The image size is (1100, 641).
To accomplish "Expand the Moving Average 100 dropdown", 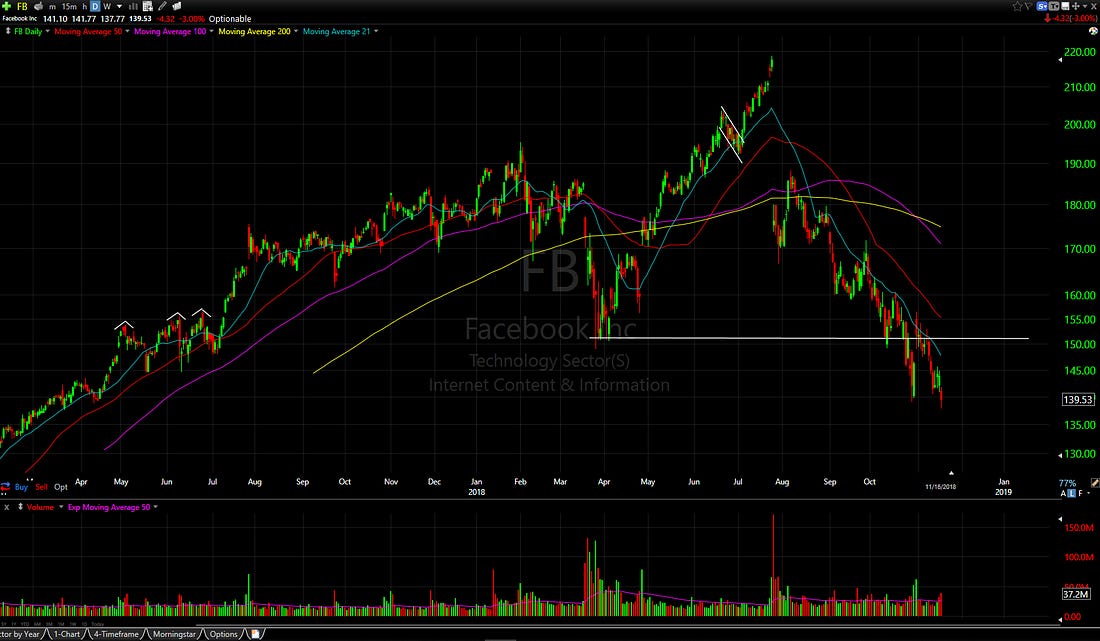I will [x=211, y=32].
